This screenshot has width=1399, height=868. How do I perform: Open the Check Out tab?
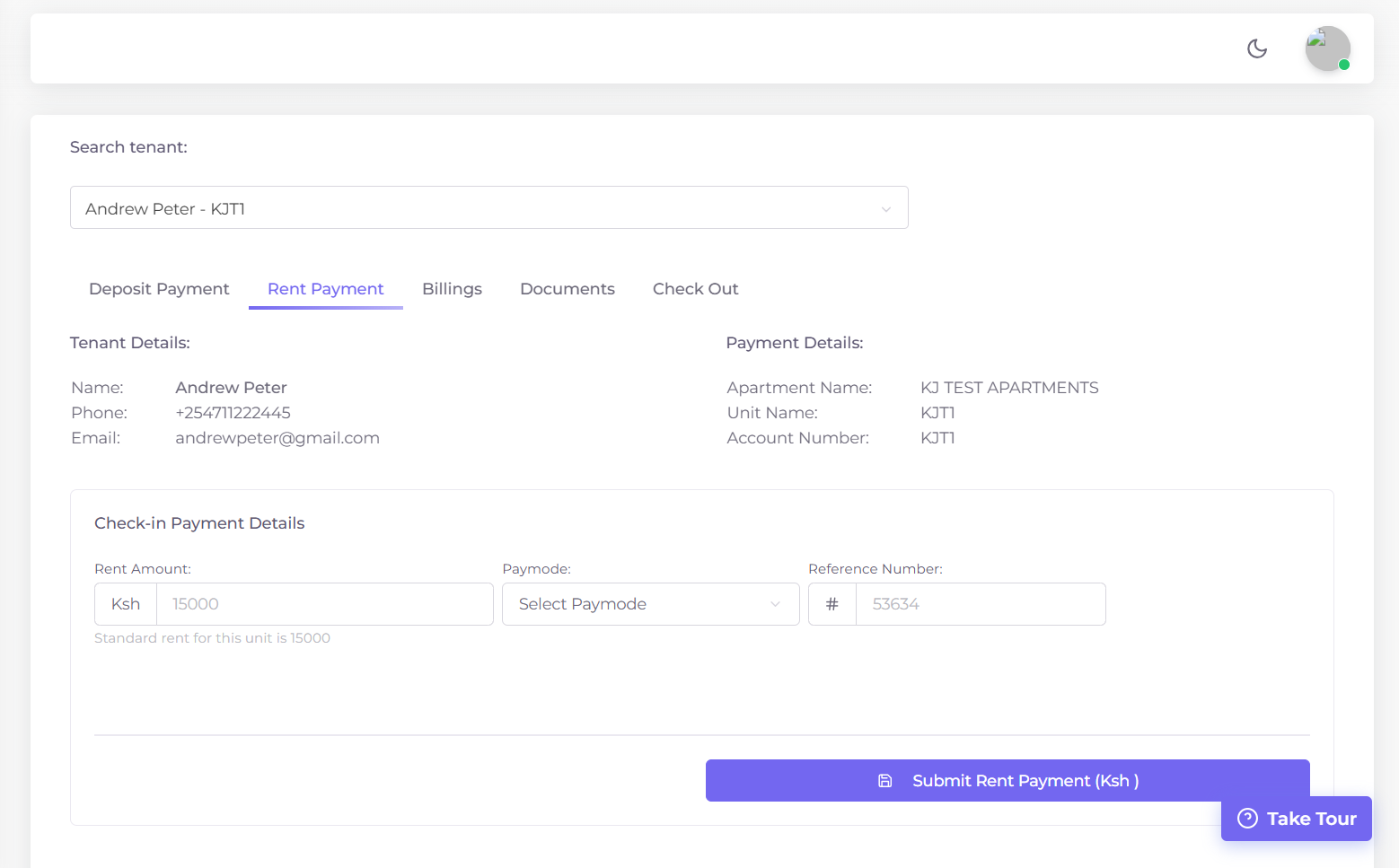coord(695,288)
